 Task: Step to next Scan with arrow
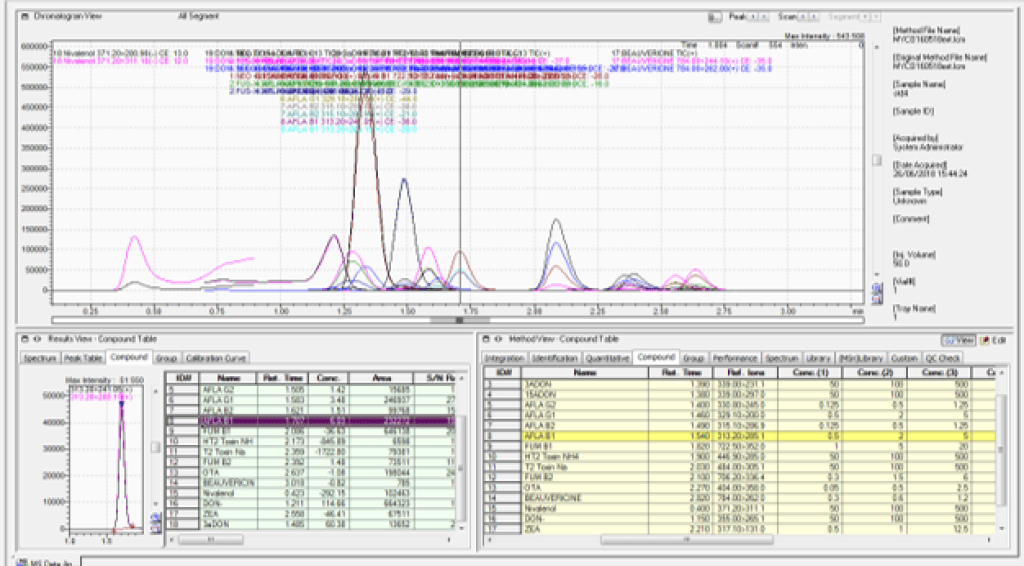(813, 16)
